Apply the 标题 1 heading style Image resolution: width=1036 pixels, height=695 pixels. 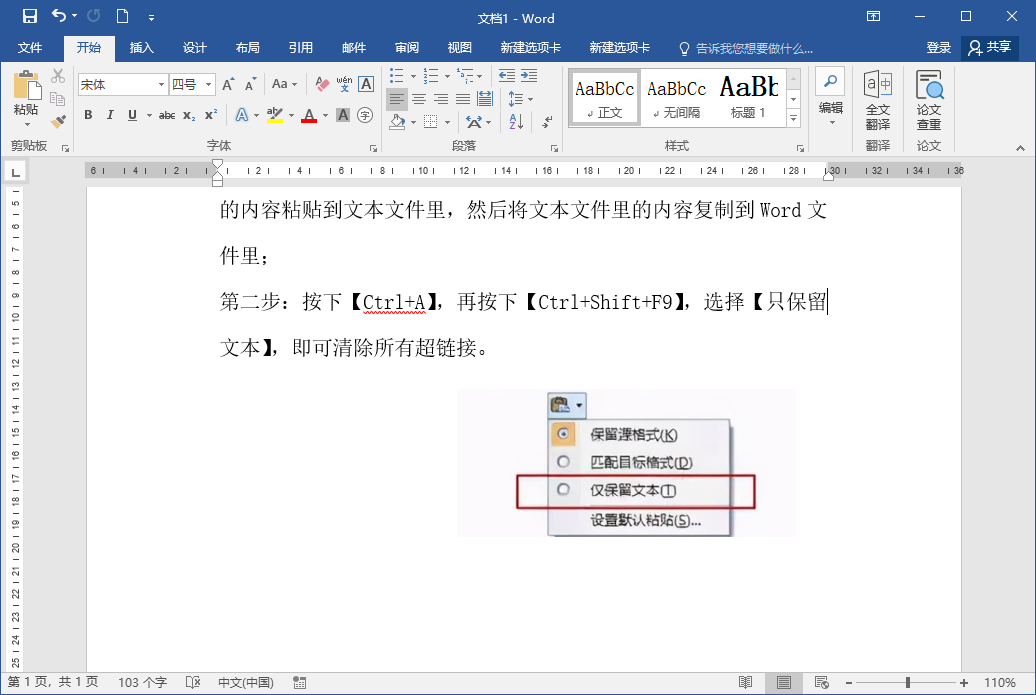tap(749, 97)
